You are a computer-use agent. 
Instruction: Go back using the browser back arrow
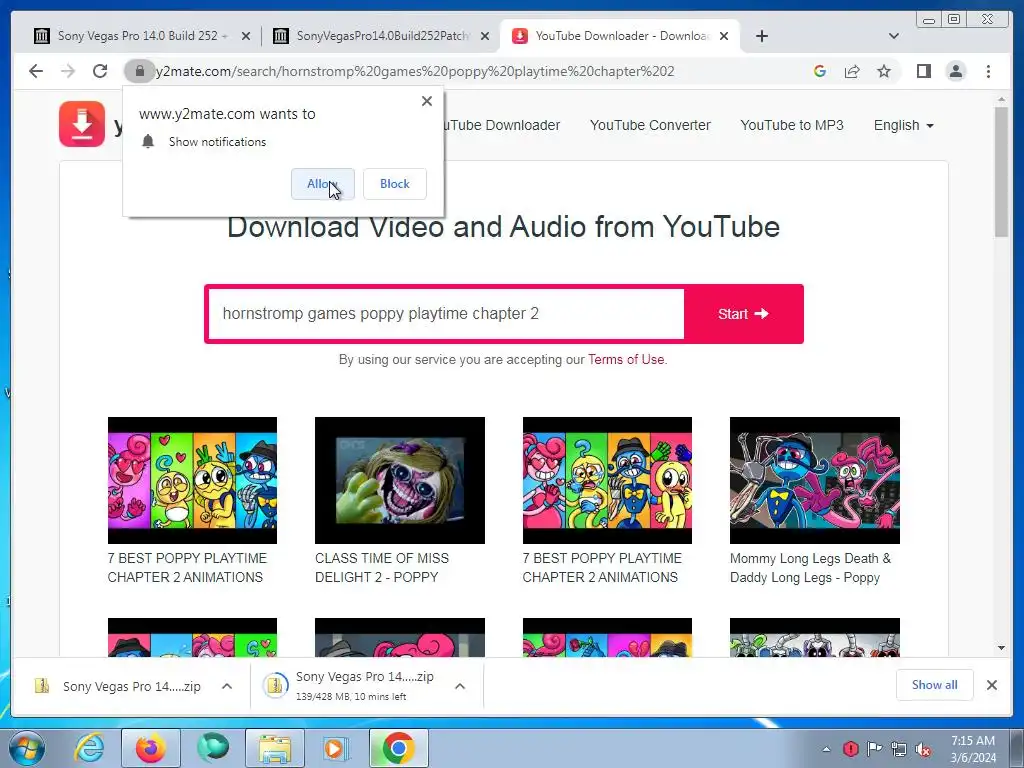coord(36,71)
